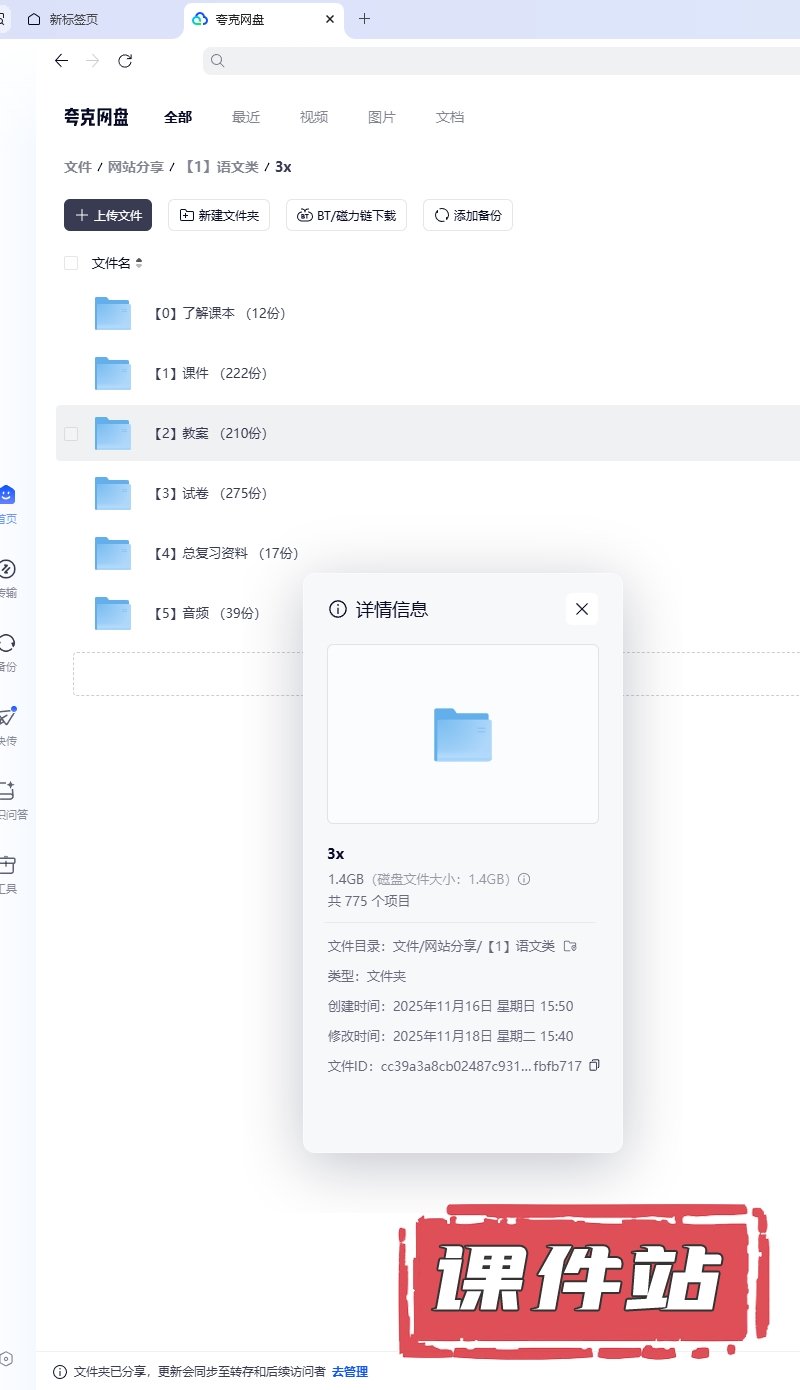Open the 传输 (transfer) sidebar icon
Image resolution: width=800 pixels, height=1390 pixels.
7,570
